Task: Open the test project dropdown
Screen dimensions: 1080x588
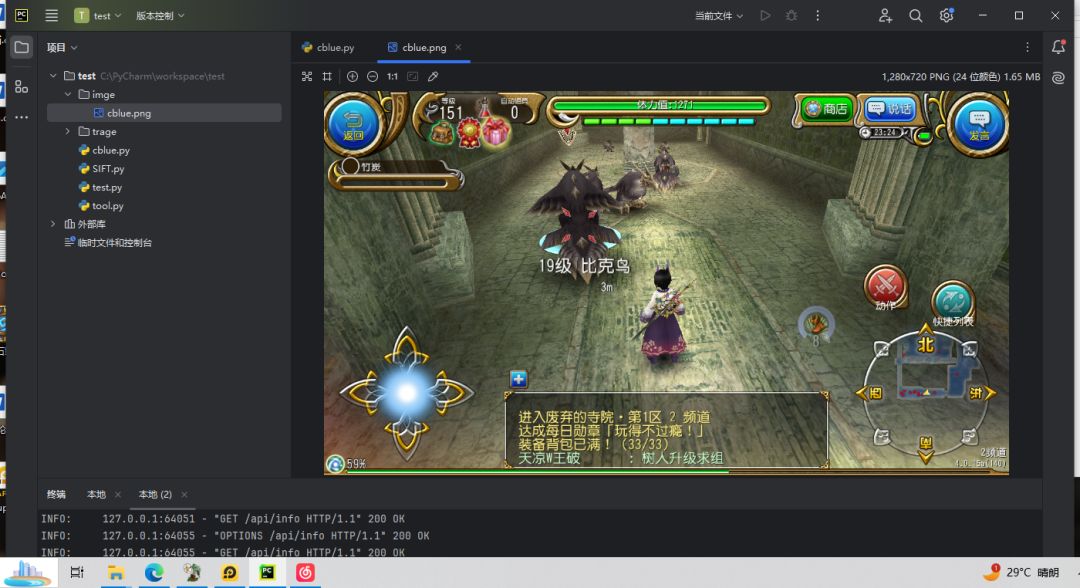Action: pyautogui.click(x=98, y=15)
